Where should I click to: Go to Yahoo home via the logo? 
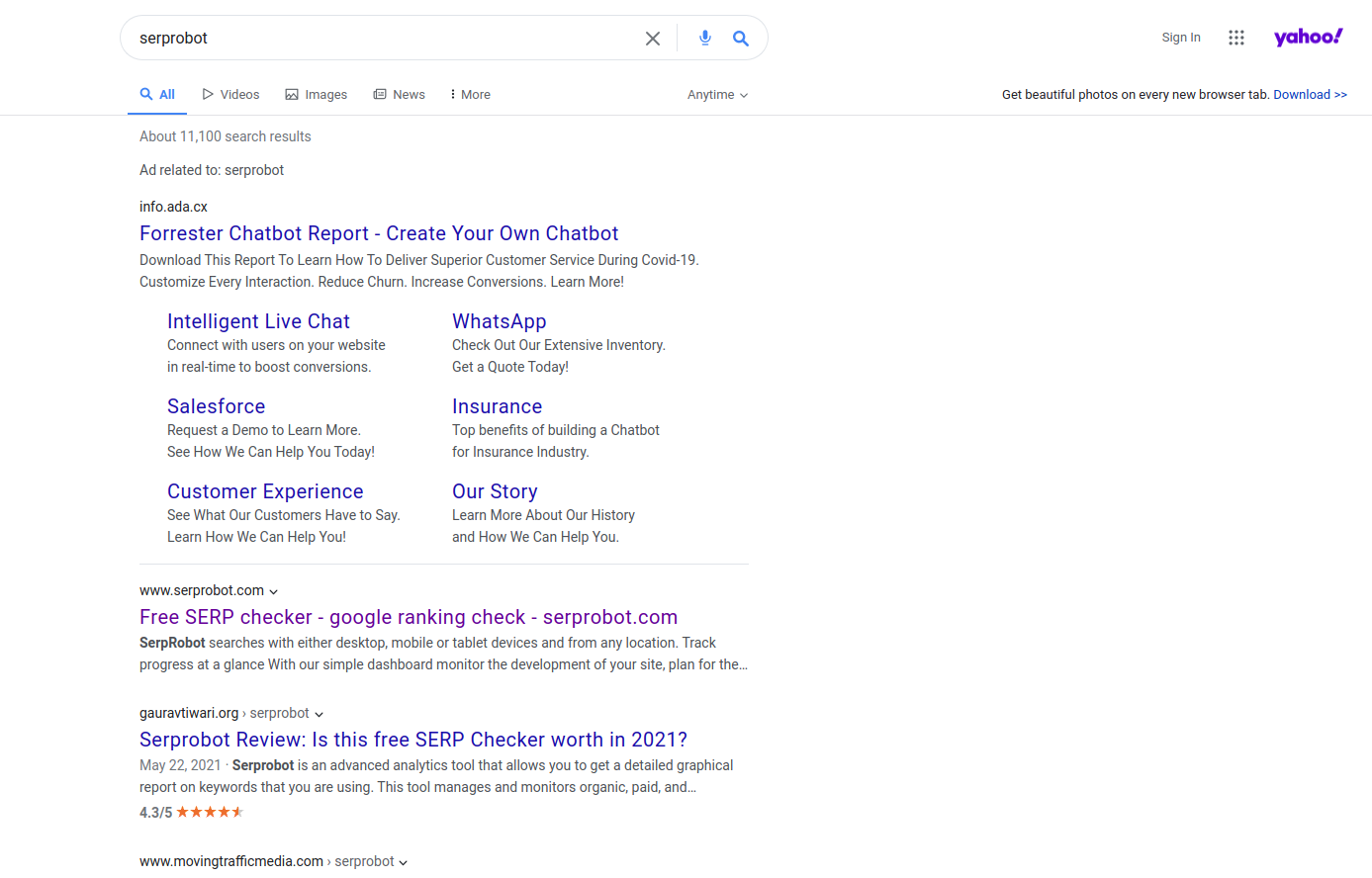click(1308, 37)
